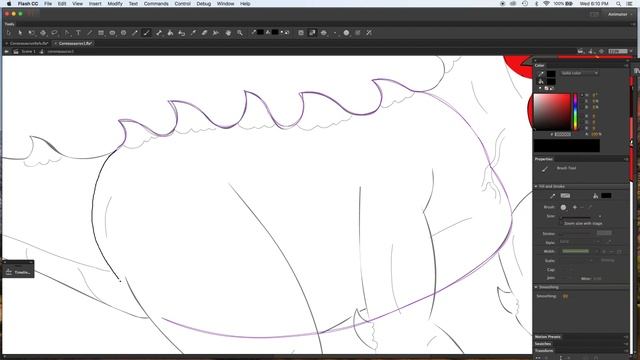Select the Eraser tool
The width and height of the screenshot is (640, 360).
click(x=204, y=33)
